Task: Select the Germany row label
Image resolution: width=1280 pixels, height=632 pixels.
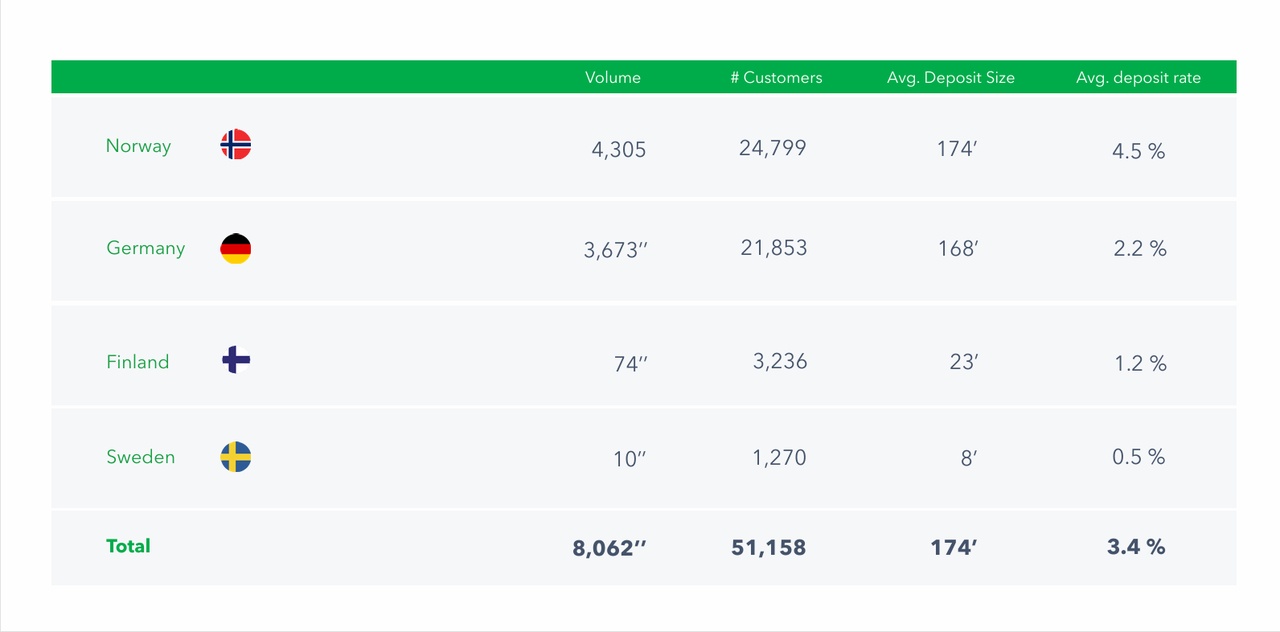Action: point(146,248)
